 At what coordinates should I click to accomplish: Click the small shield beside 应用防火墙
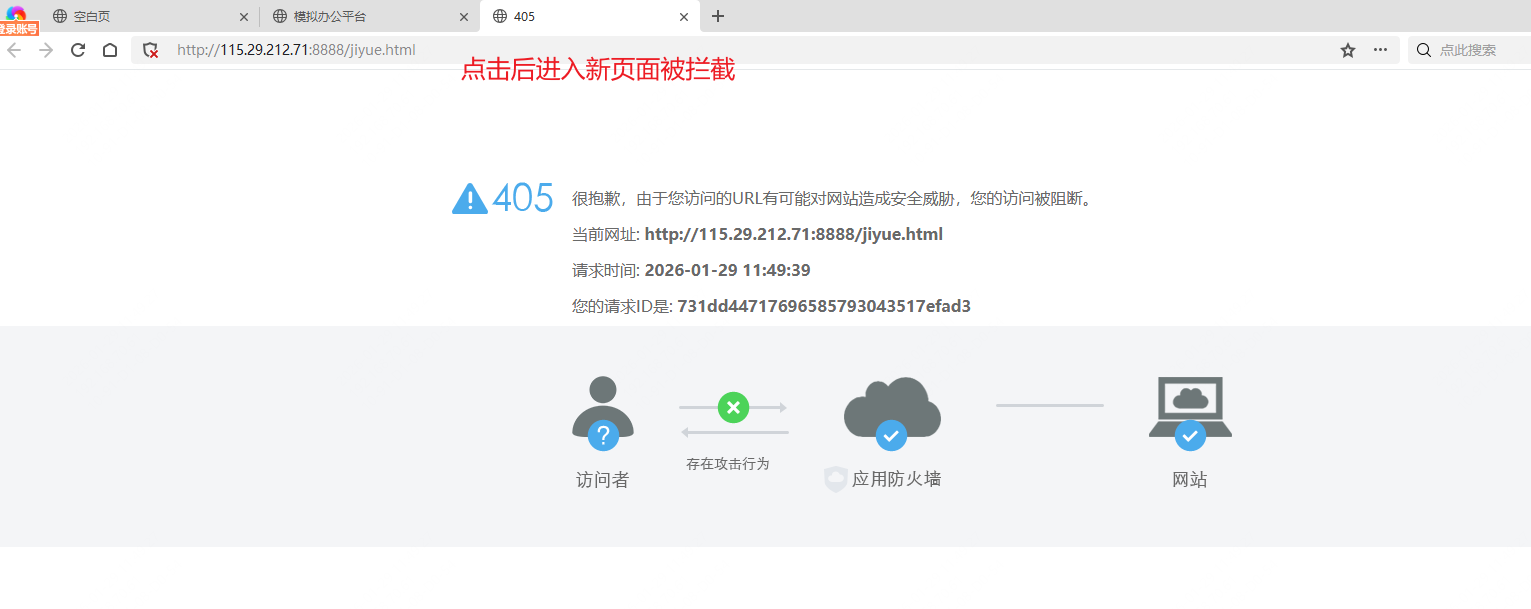pyautogui.click(x=835, y=479)
